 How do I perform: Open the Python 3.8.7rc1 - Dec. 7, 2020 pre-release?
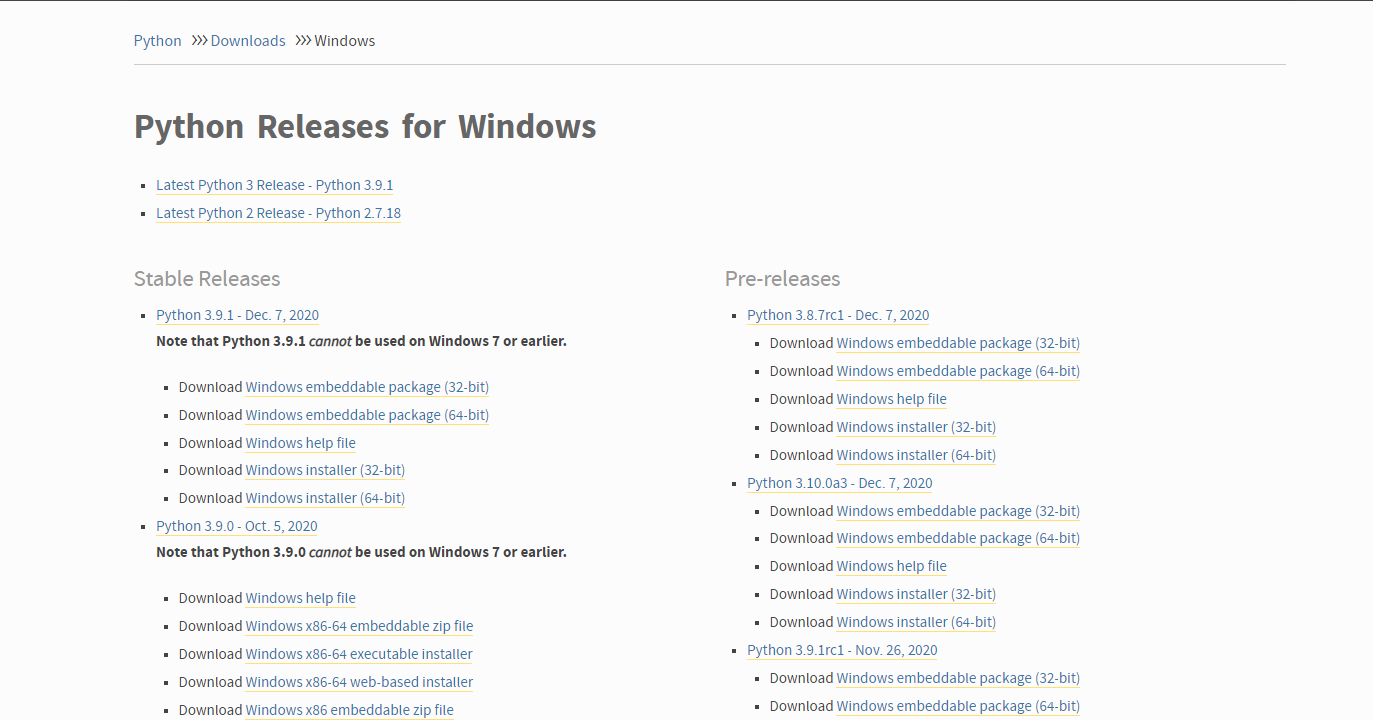point(838,315)
